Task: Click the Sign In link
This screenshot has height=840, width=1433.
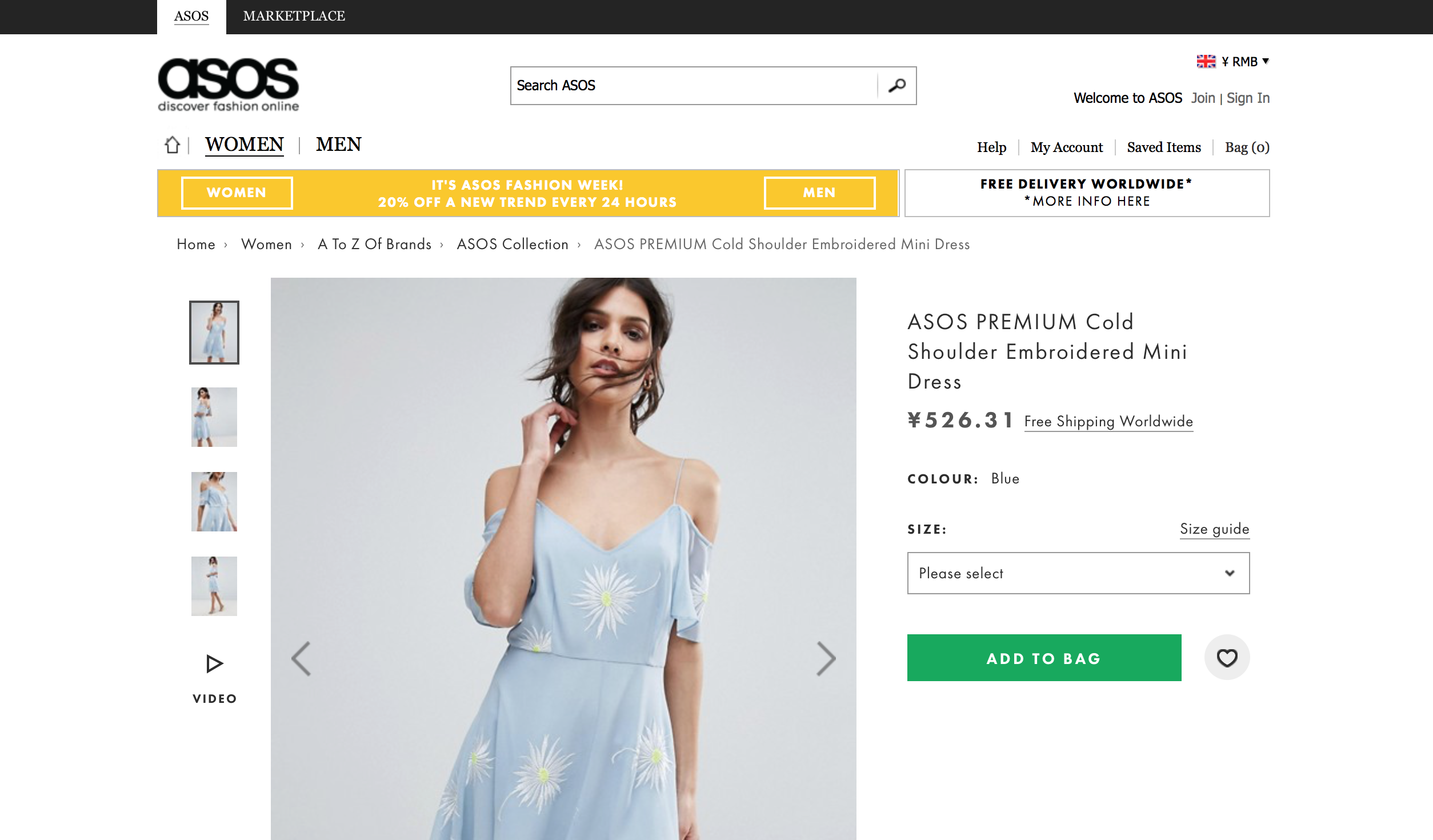Action: 1248,98
